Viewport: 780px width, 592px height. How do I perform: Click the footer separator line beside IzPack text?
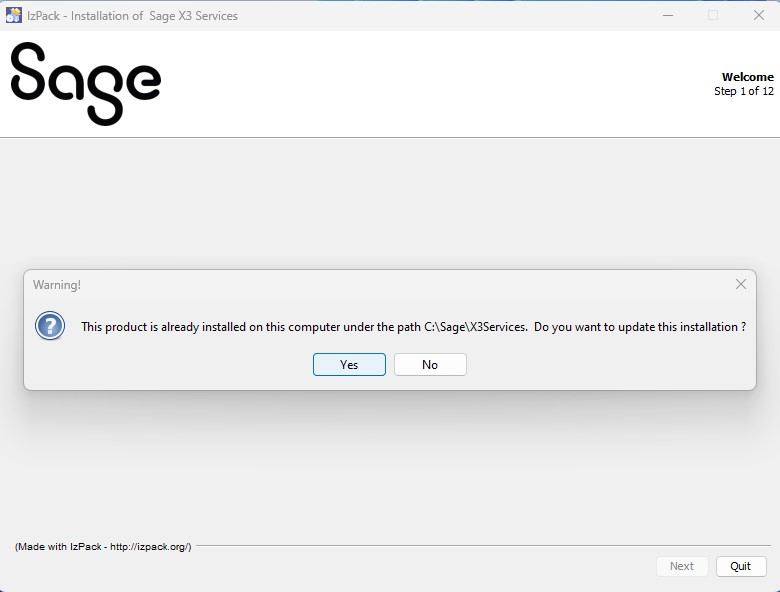click(x=480, y=546)
